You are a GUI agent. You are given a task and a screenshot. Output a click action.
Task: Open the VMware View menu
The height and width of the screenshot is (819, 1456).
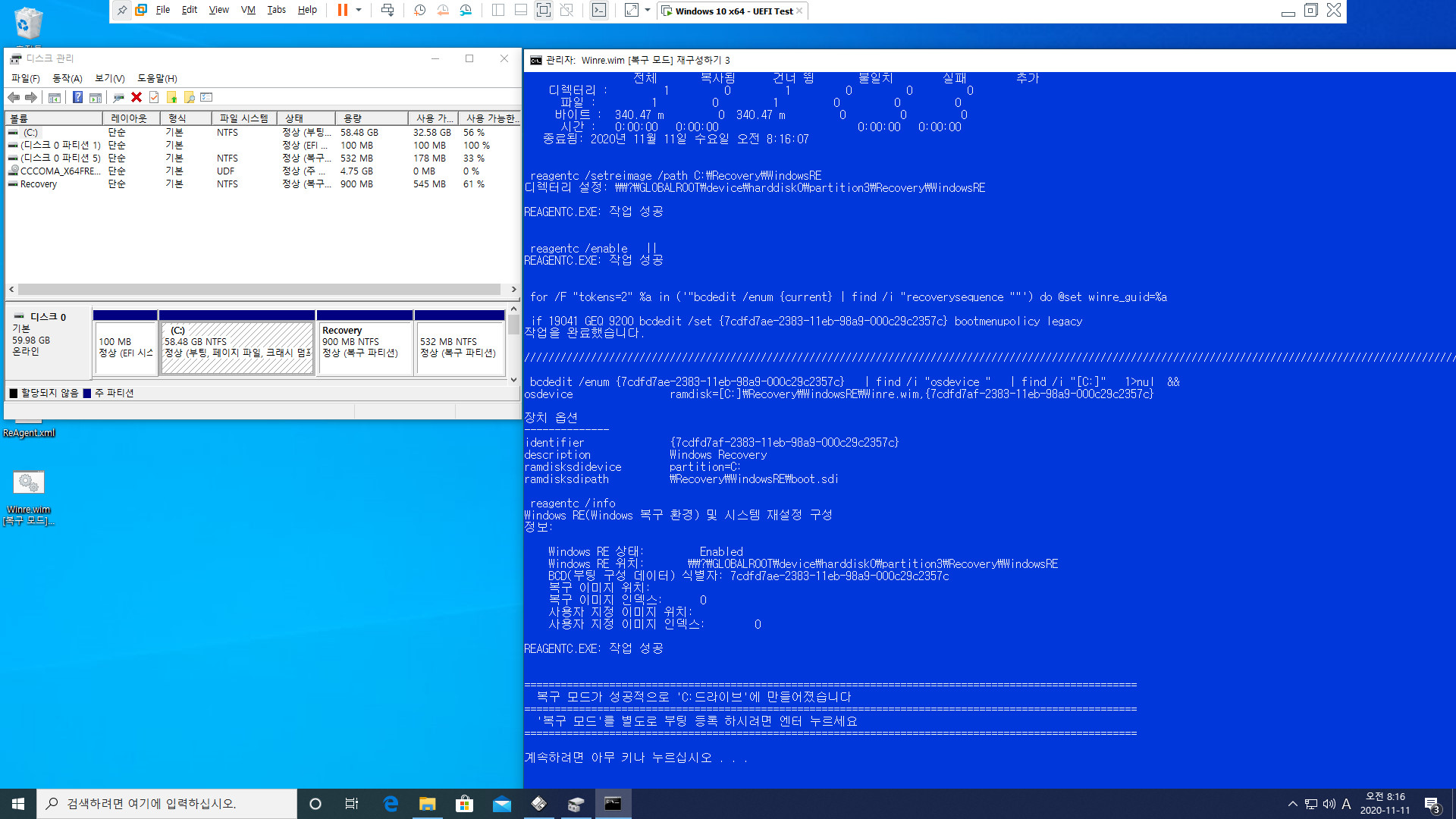[x=219, y=10]
